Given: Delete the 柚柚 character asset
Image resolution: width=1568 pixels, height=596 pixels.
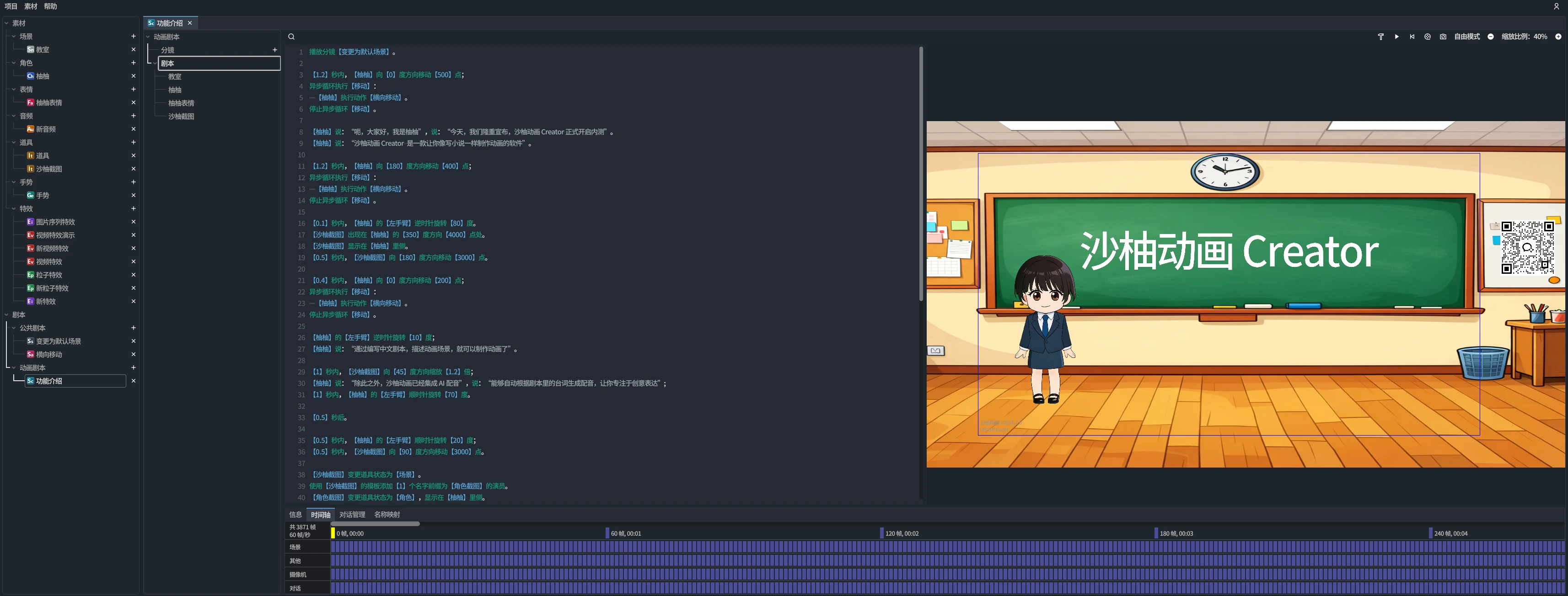Looking at the screenshot, I should point(133,76).
